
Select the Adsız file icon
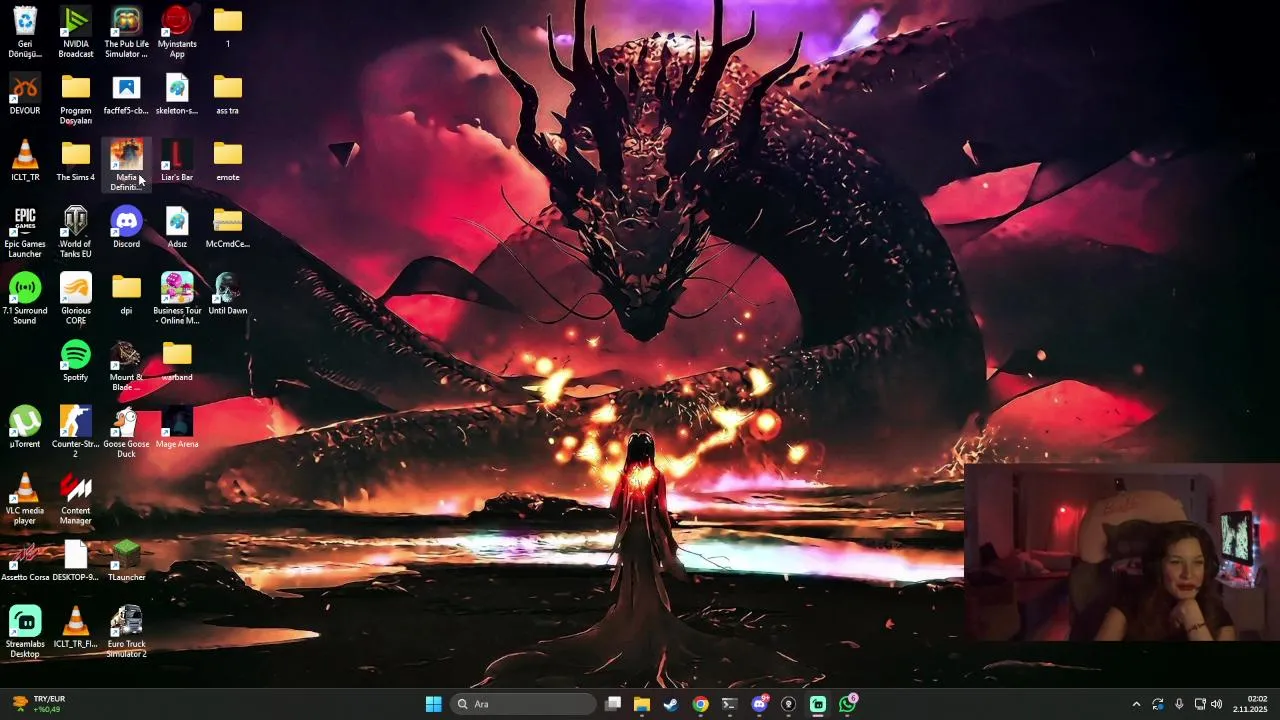pos(177,227)
